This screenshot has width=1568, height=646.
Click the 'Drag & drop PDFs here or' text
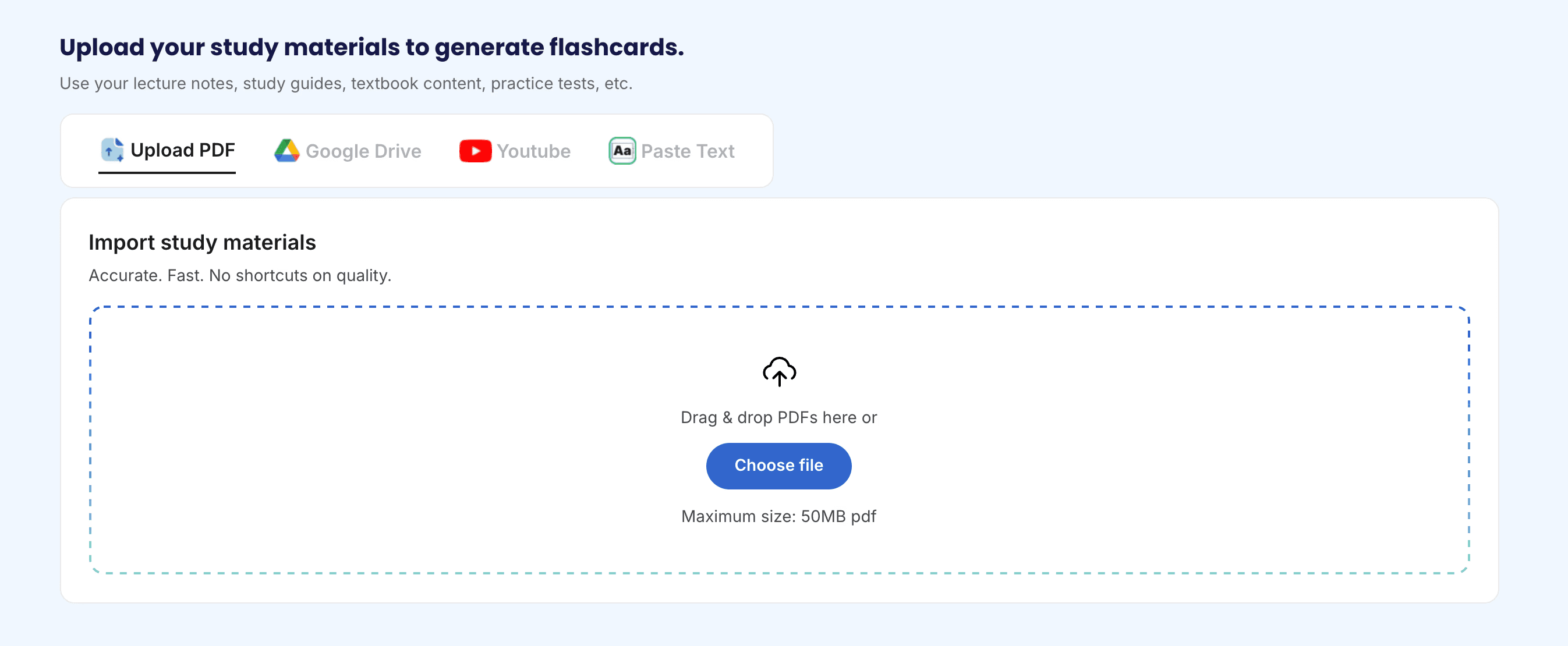tap(778, 417)
